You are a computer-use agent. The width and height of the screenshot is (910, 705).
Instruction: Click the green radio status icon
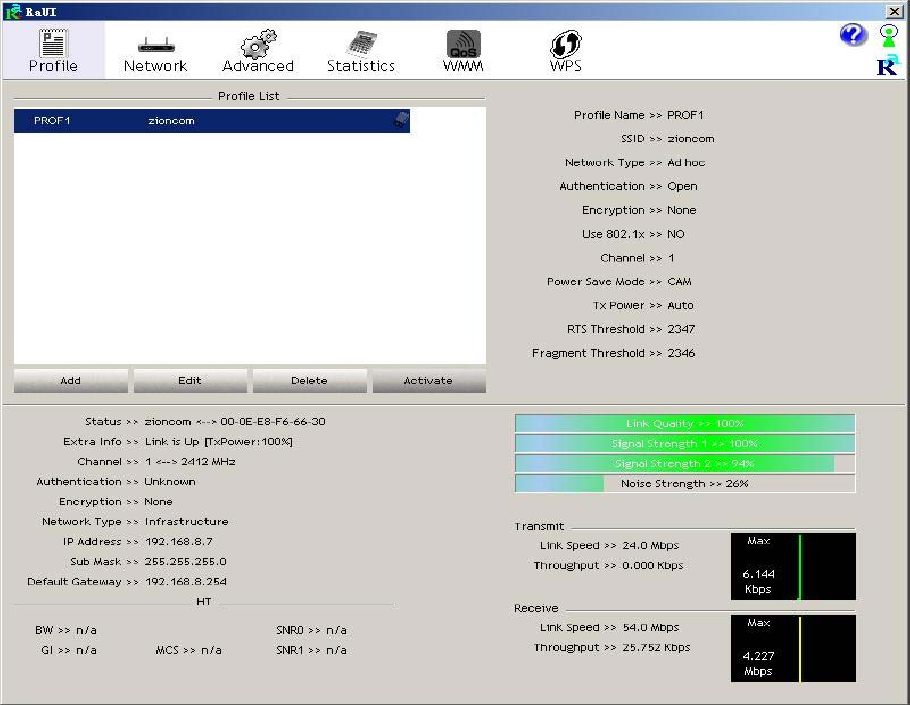click(x=888, y=35)
